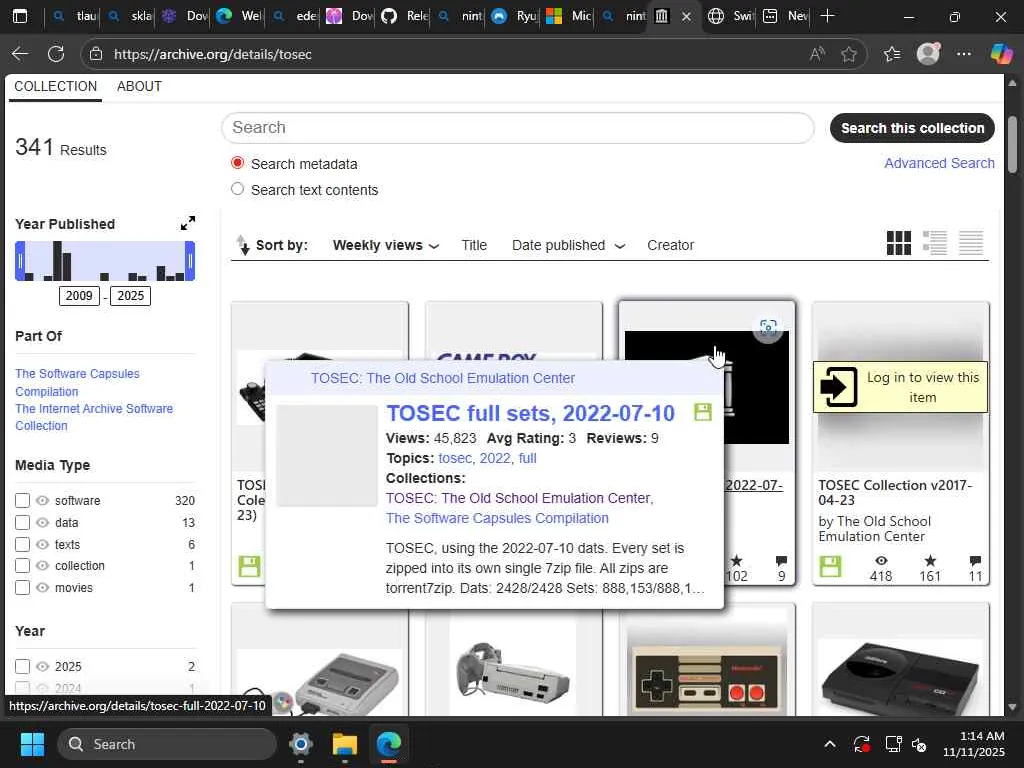Open TOSEC full sets, 2022-07-10 title link
The image size is (1024, 768).
pyautogui.click(x=530, y=413)
